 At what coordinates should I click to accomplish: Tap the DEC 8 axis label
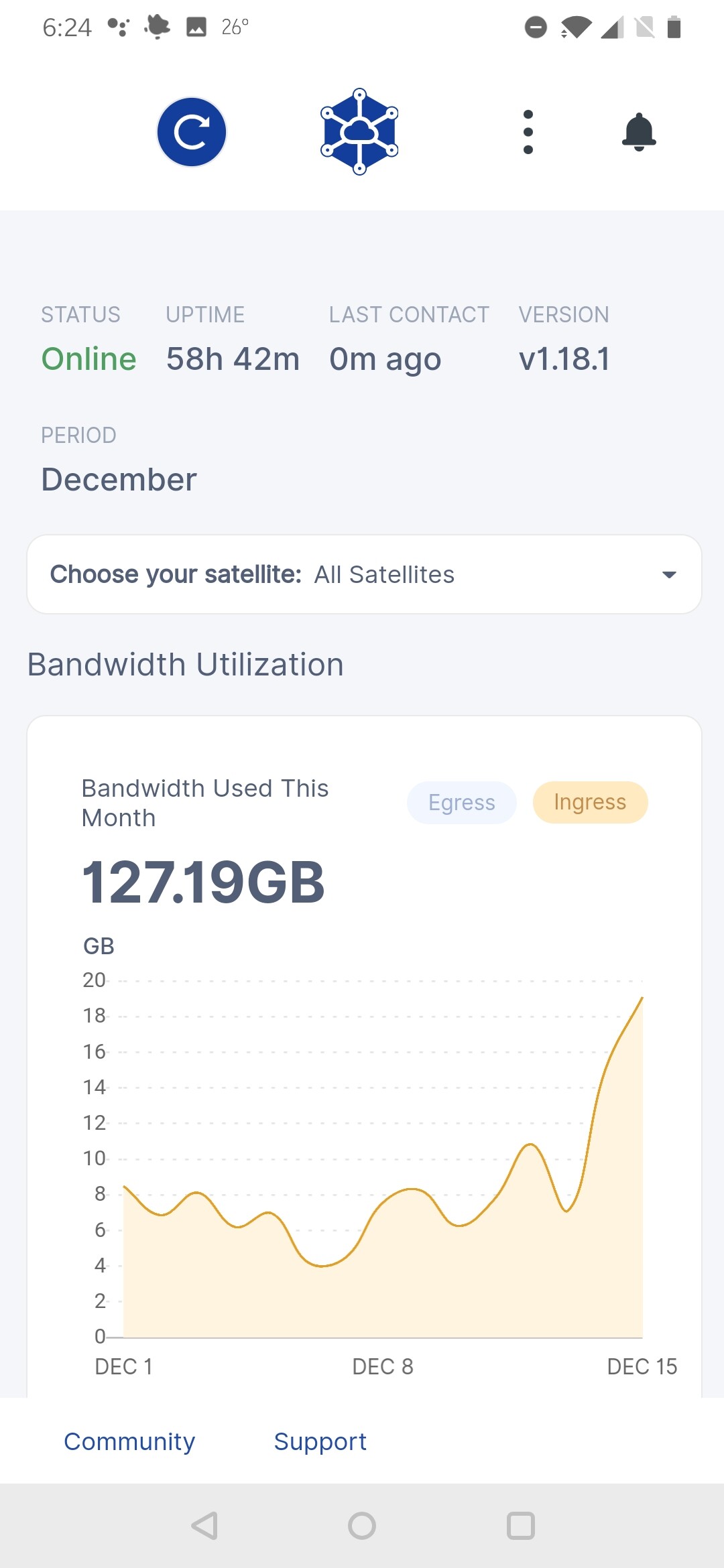tap(383, 1366)
